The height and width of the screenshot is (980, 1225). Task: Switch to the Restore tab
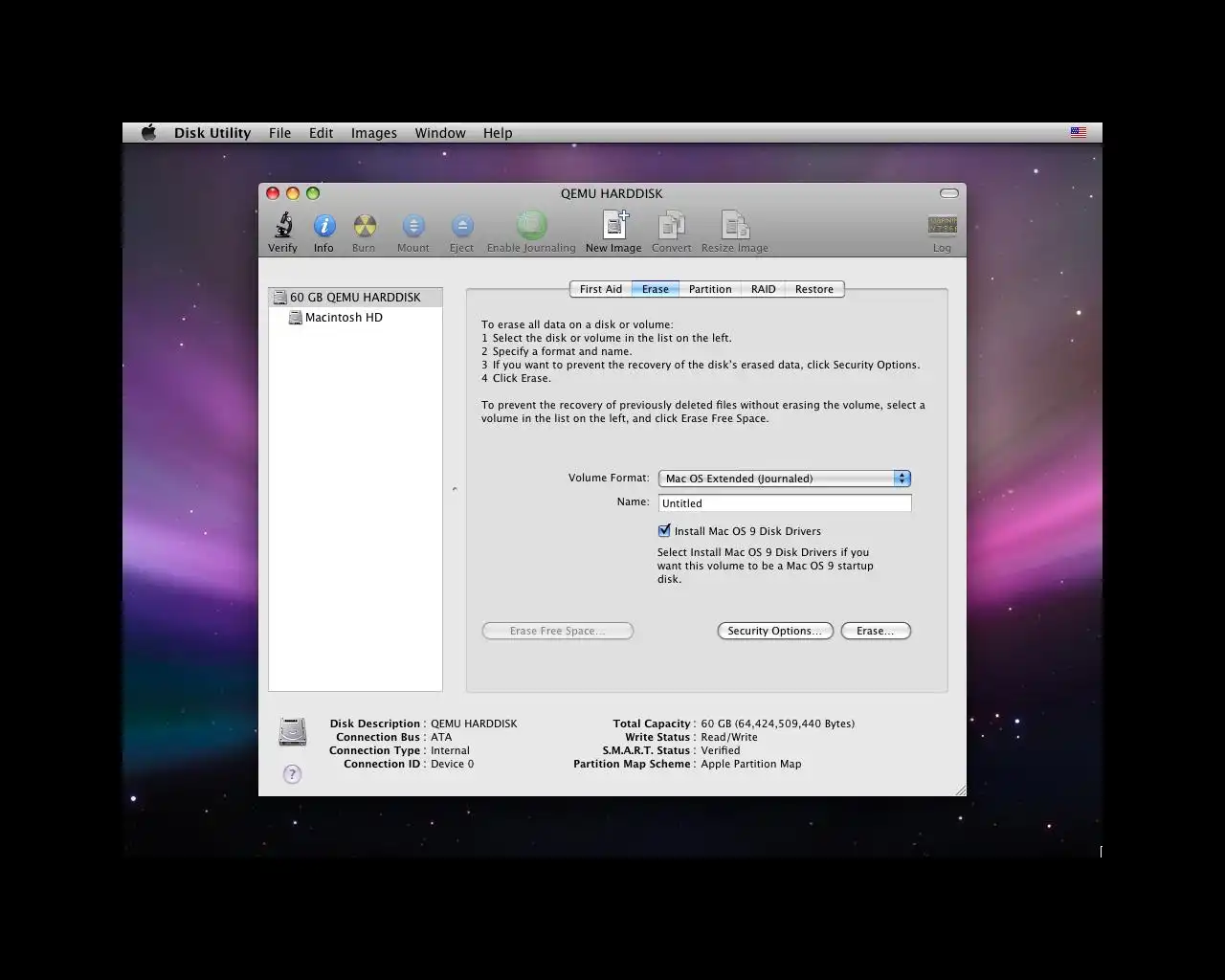814,289
